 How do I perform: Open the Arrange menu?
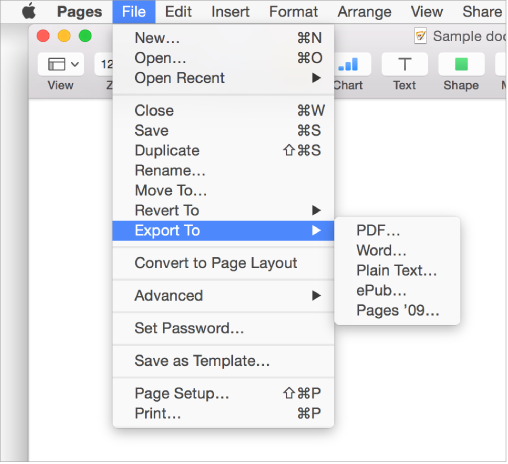364,12
